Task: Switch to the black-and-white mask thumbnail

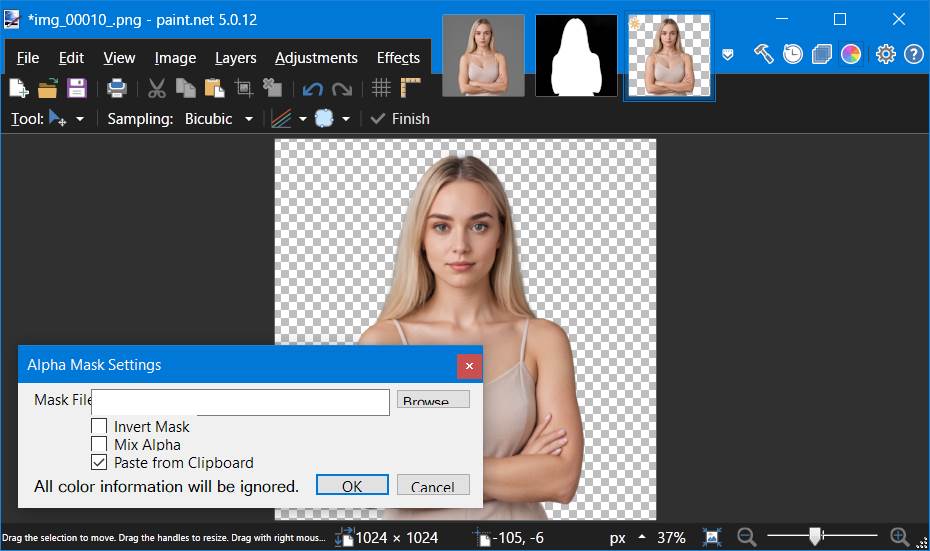Action: click(x=576, y=56)
